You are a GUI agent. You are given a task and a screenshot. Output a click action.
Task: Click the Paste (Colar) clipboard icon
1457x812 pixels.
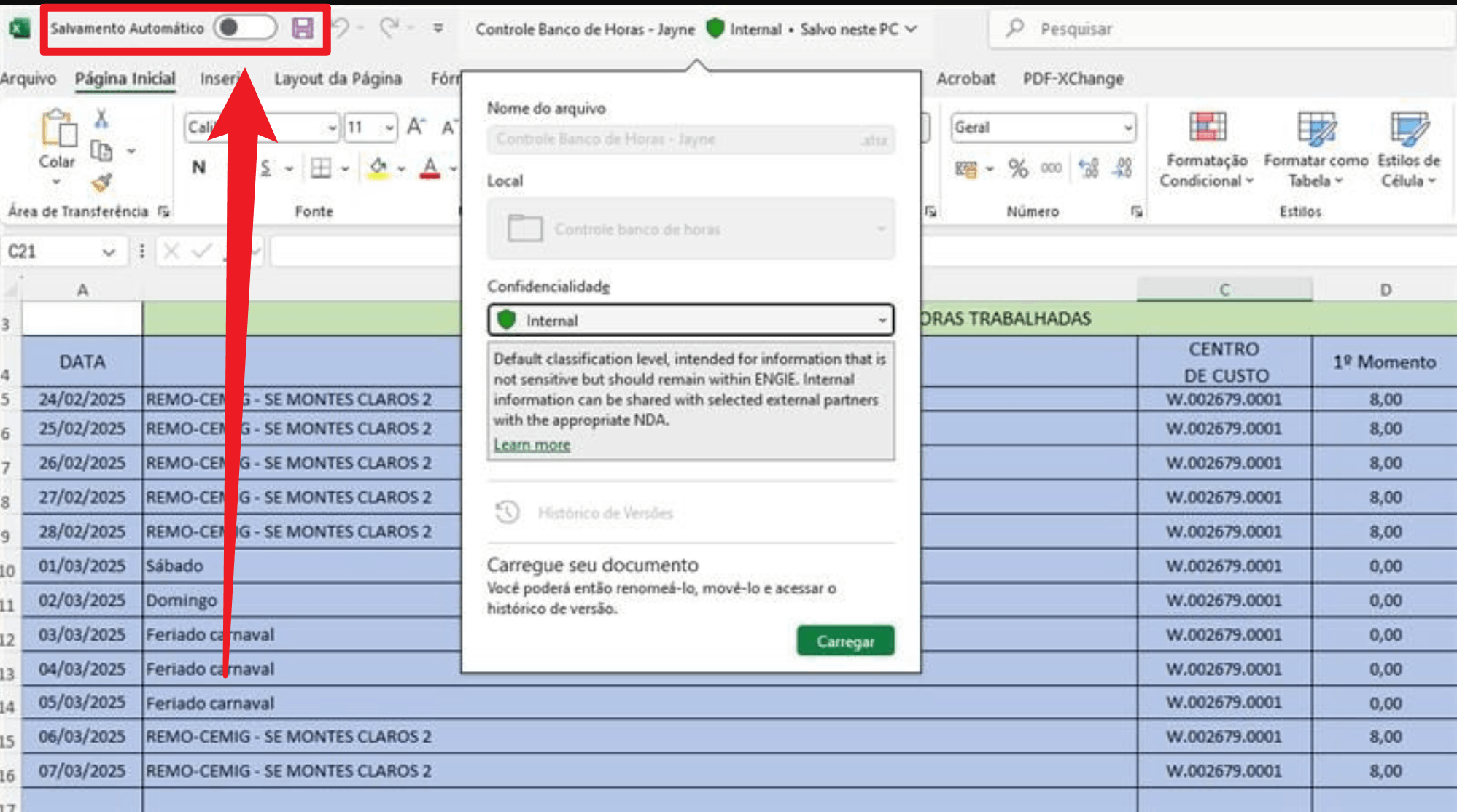(x=58, y=130)
